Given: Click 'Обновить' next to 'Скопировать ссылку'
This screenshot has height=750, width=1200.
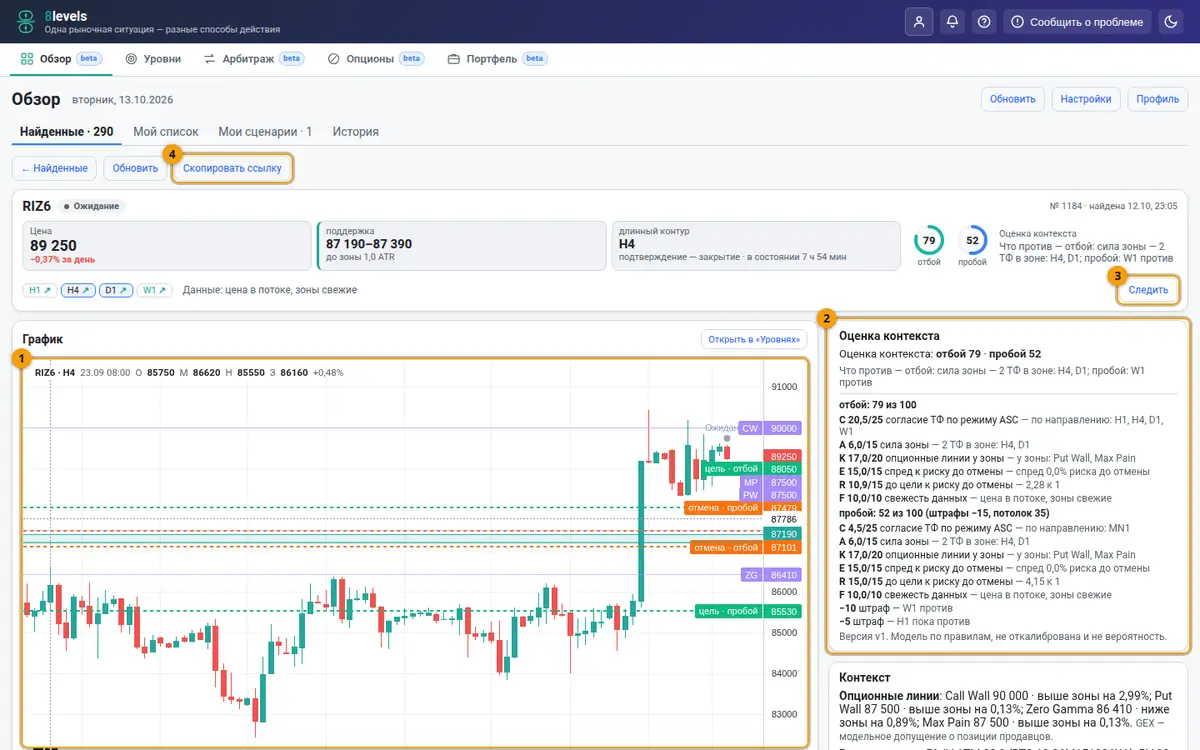Looking at the screenshot, I should coord(135,168).
